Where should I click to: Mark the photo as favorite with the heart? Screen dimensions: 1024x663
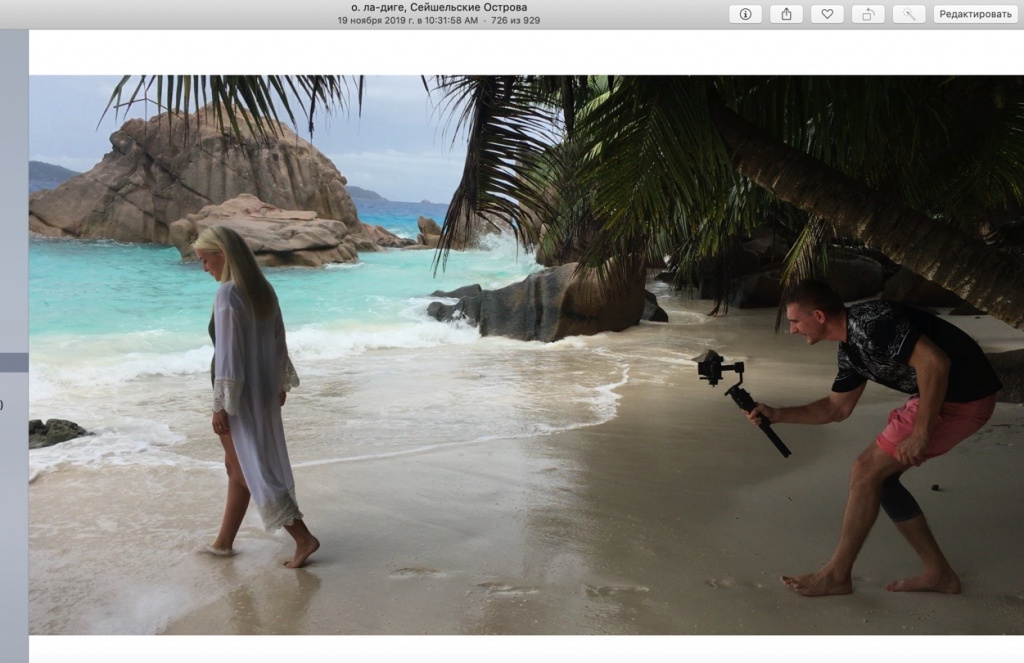click(827, 14)
